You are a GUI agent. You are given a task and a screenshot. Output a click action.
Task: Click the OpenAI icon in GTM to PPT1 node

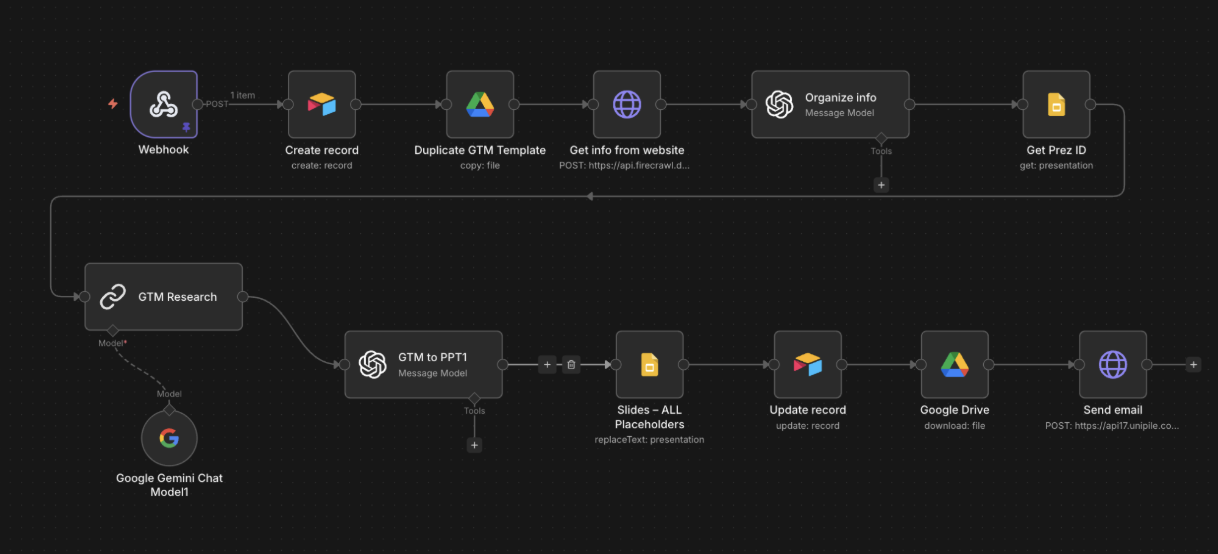pyautogui.click(x=373, y=365)
